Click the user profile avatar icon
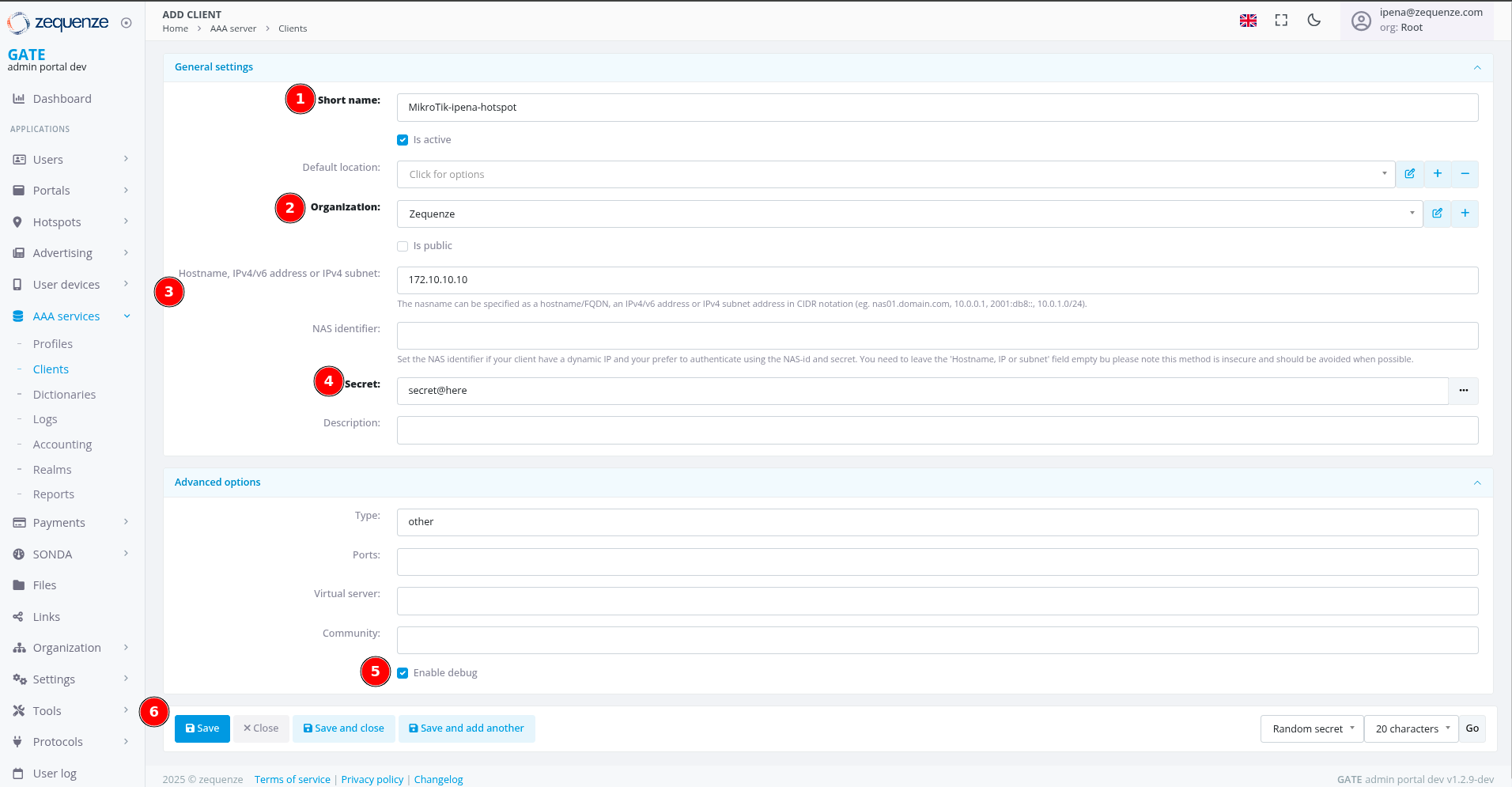 tap(1361, 21)
